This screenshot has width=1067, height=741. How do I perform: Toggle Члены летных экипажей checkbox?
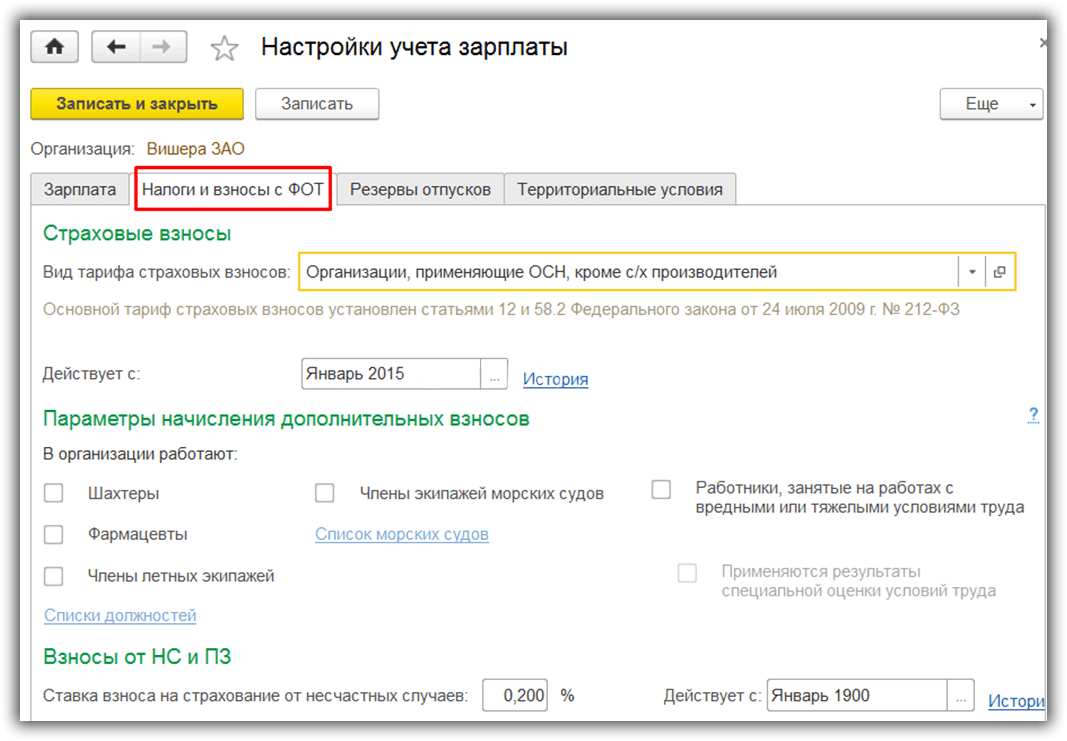(x=54, y=576)
